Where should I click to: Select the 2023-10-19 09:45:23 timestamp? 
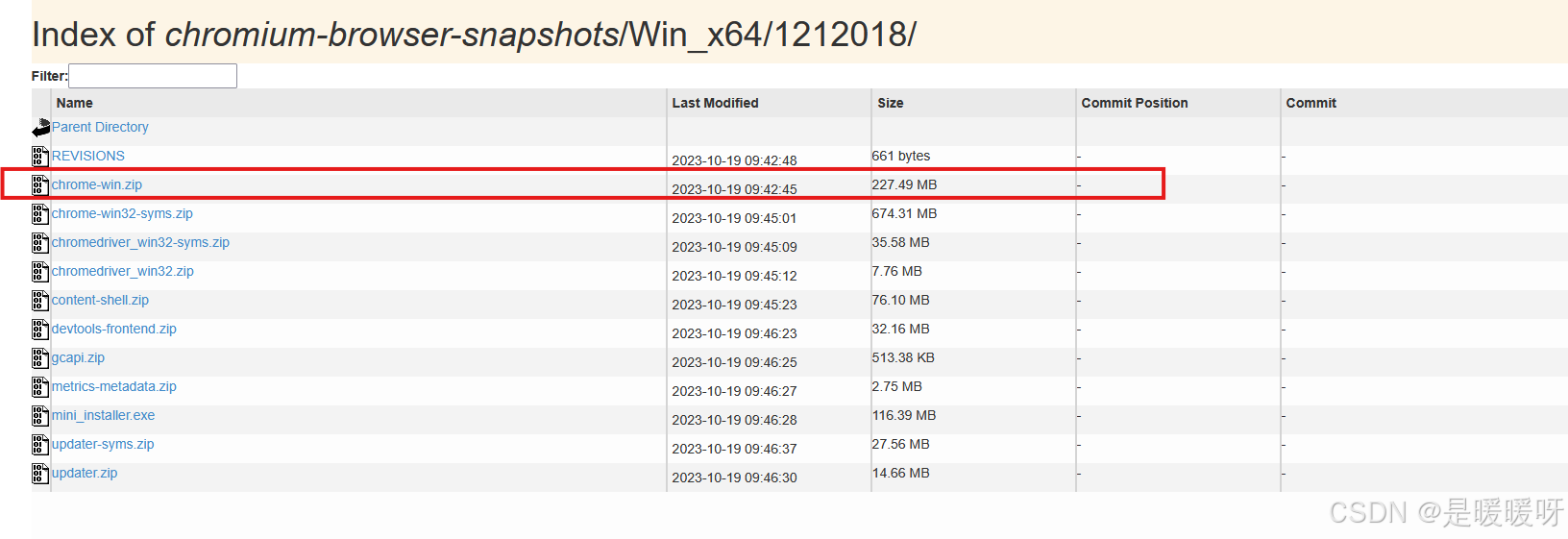pyautogui.click(x=734, y=305)
